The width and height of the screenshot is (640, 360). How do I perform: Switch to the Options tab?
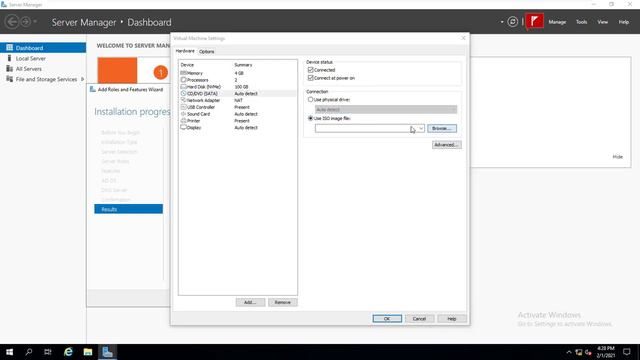[x=207, y=52]
